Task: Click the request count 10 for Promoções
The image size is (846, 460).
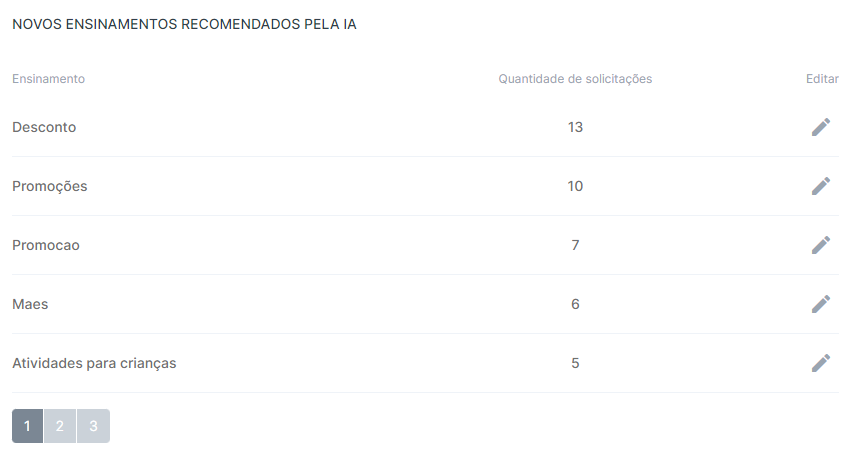Action: 575,186
